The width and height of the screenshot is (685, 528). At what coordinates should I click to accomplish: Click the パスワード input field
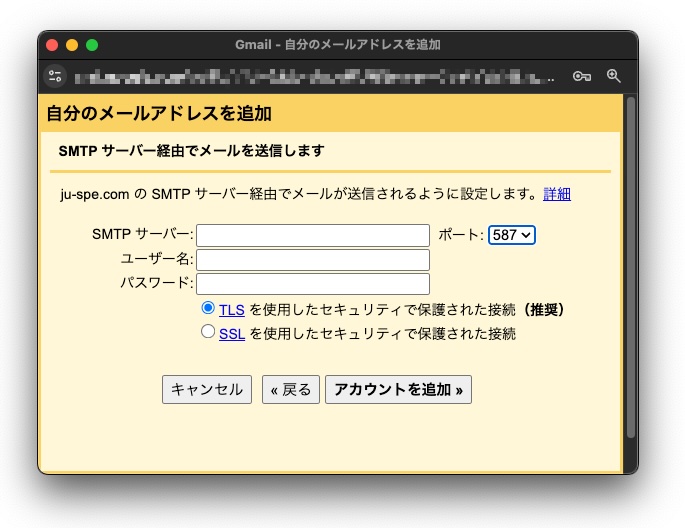click(313, 284)
